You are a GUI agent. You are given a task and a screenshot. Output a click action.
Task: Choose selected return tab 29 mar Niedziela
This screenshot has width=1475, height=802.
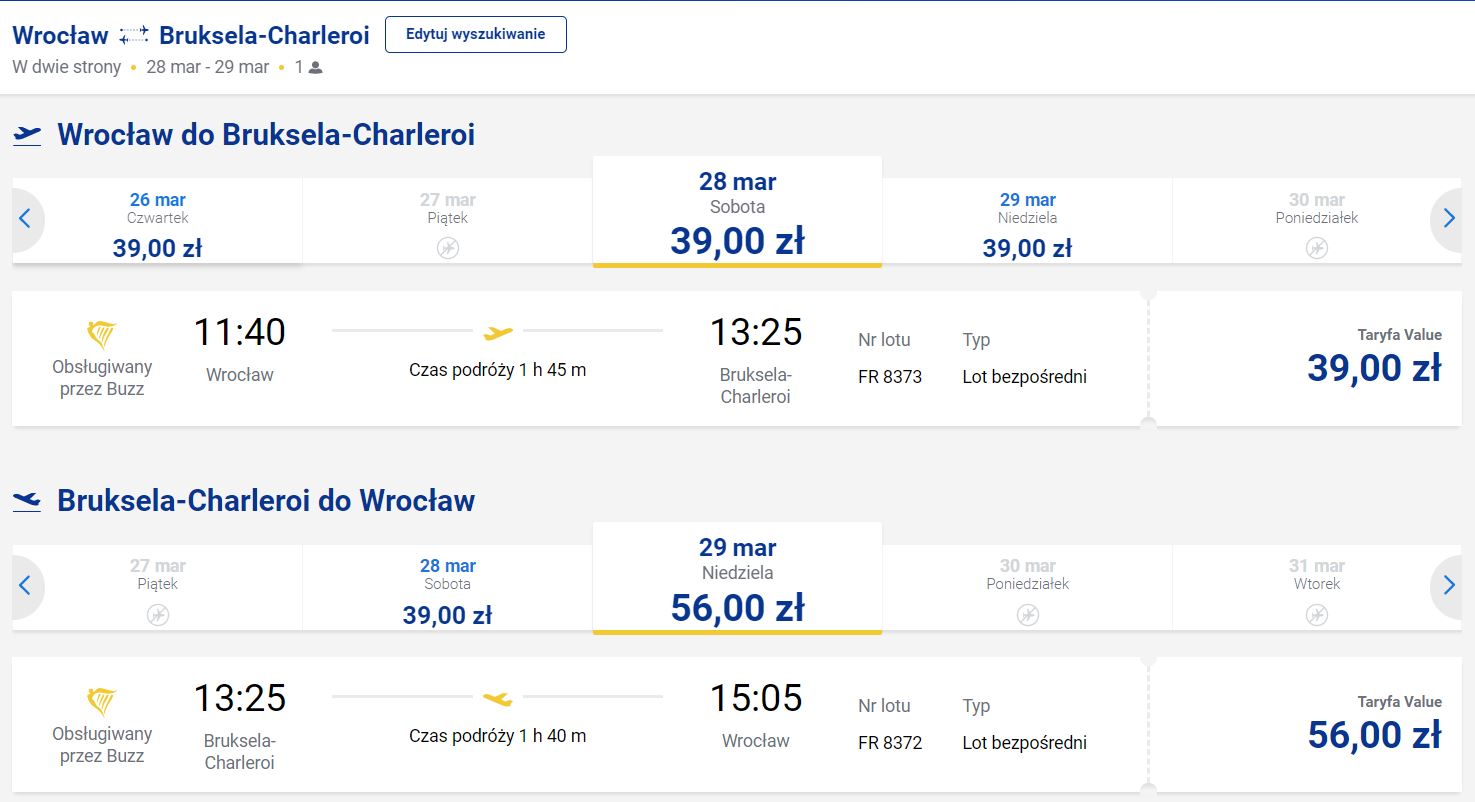pos(737,578)
